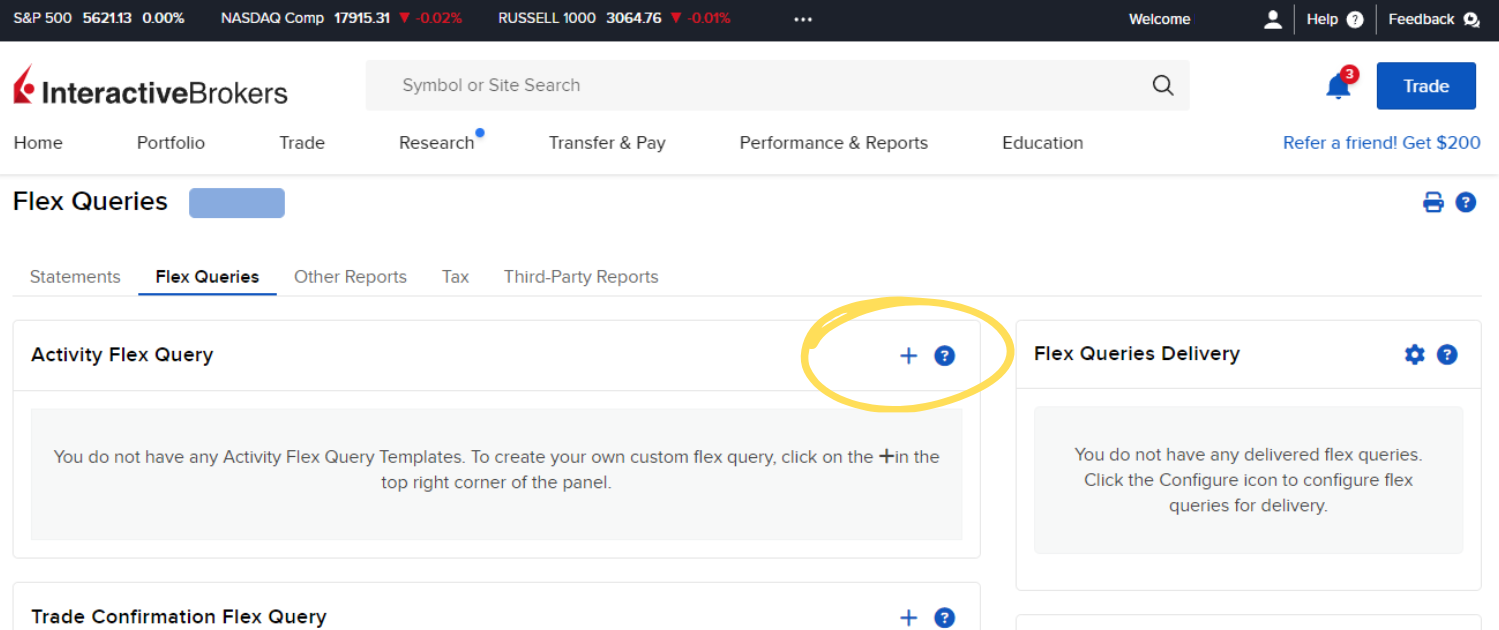This screenshot has height=630, width=1499.
Task: Click the Flex Queries Delivery heading
Action: [1137, 354]
